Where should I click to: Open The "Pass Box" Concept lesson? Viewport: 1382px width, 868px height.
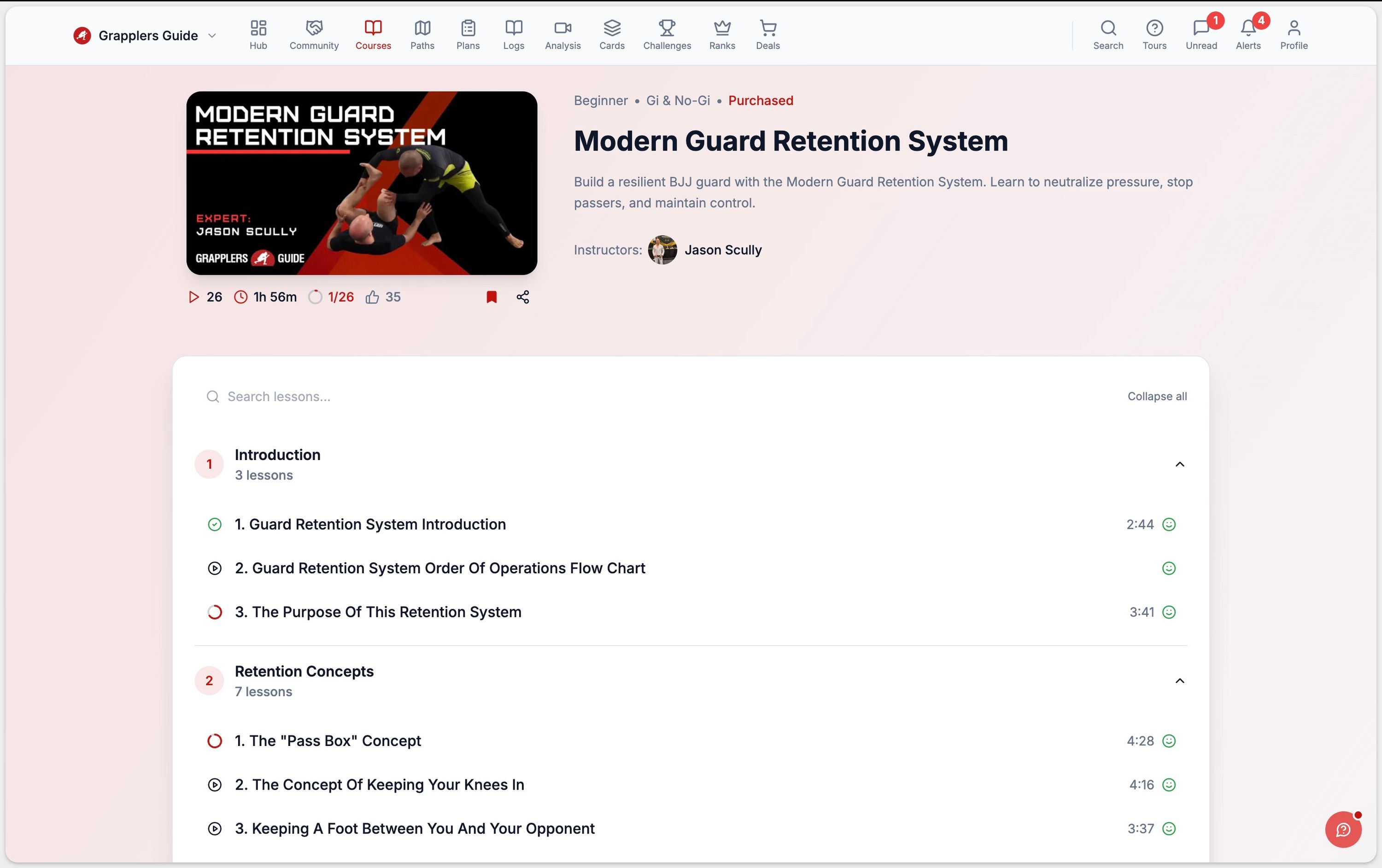tap(328, 740)
